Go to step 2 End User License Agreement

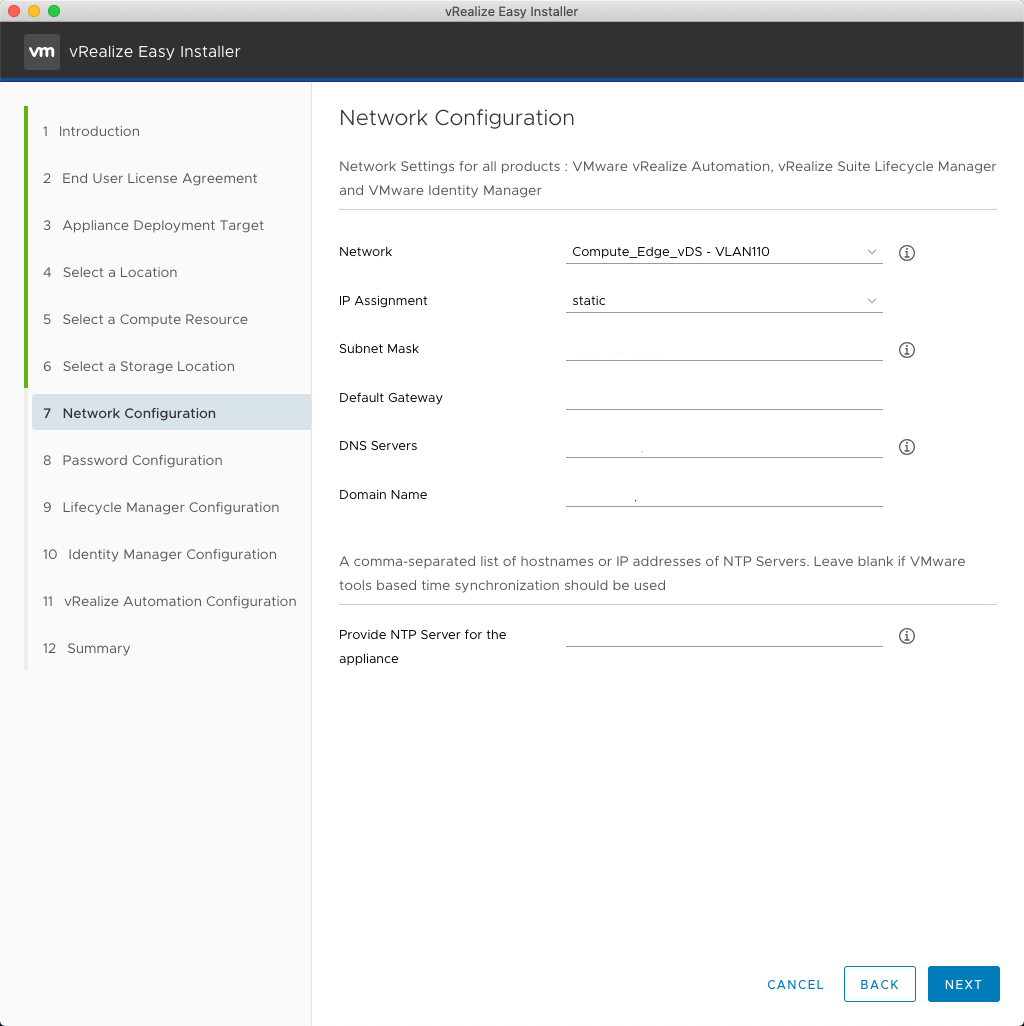pos(150,179)
